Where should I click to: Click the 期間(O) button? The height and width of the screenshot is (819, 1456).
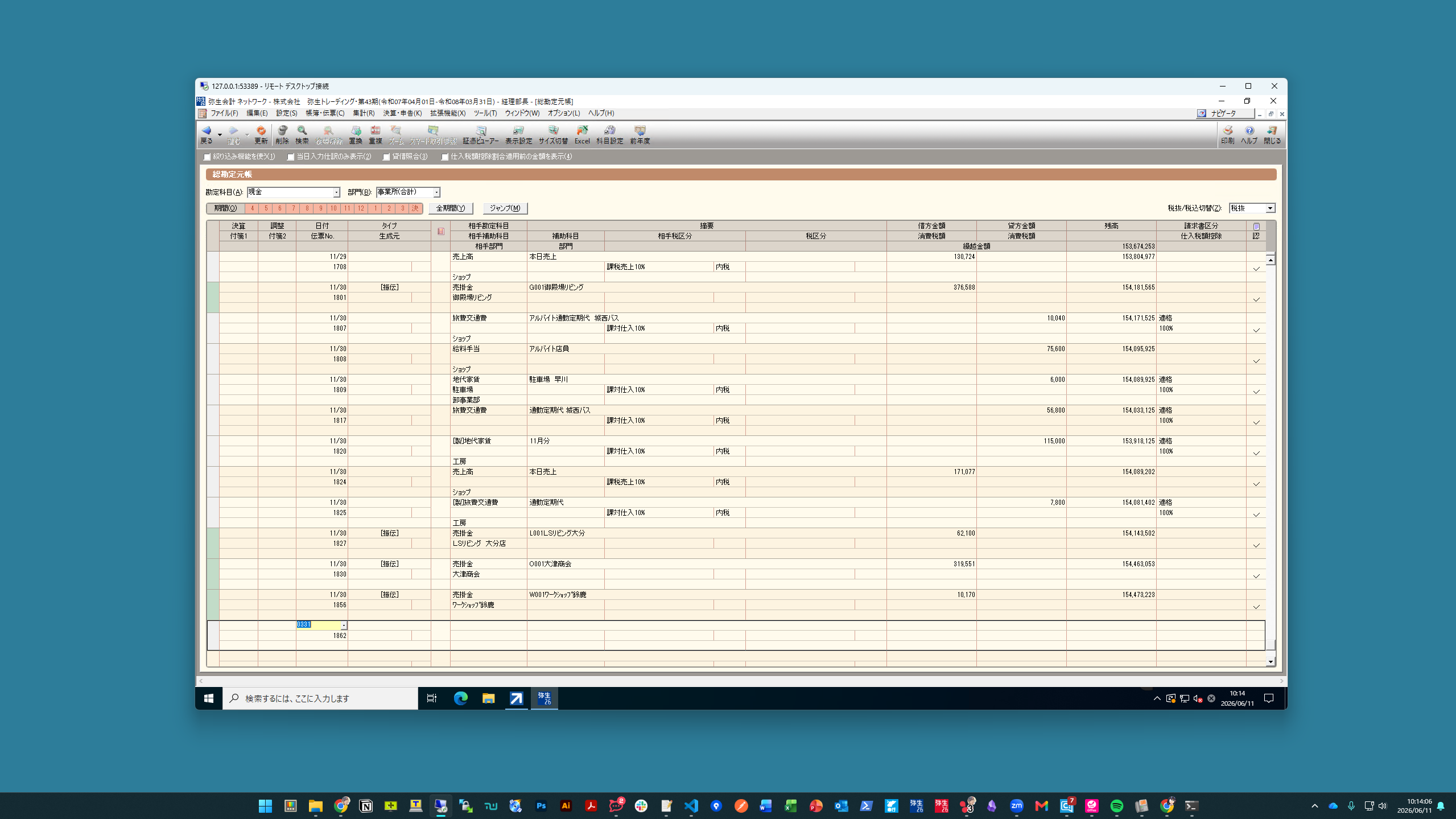tap(225, 208)
